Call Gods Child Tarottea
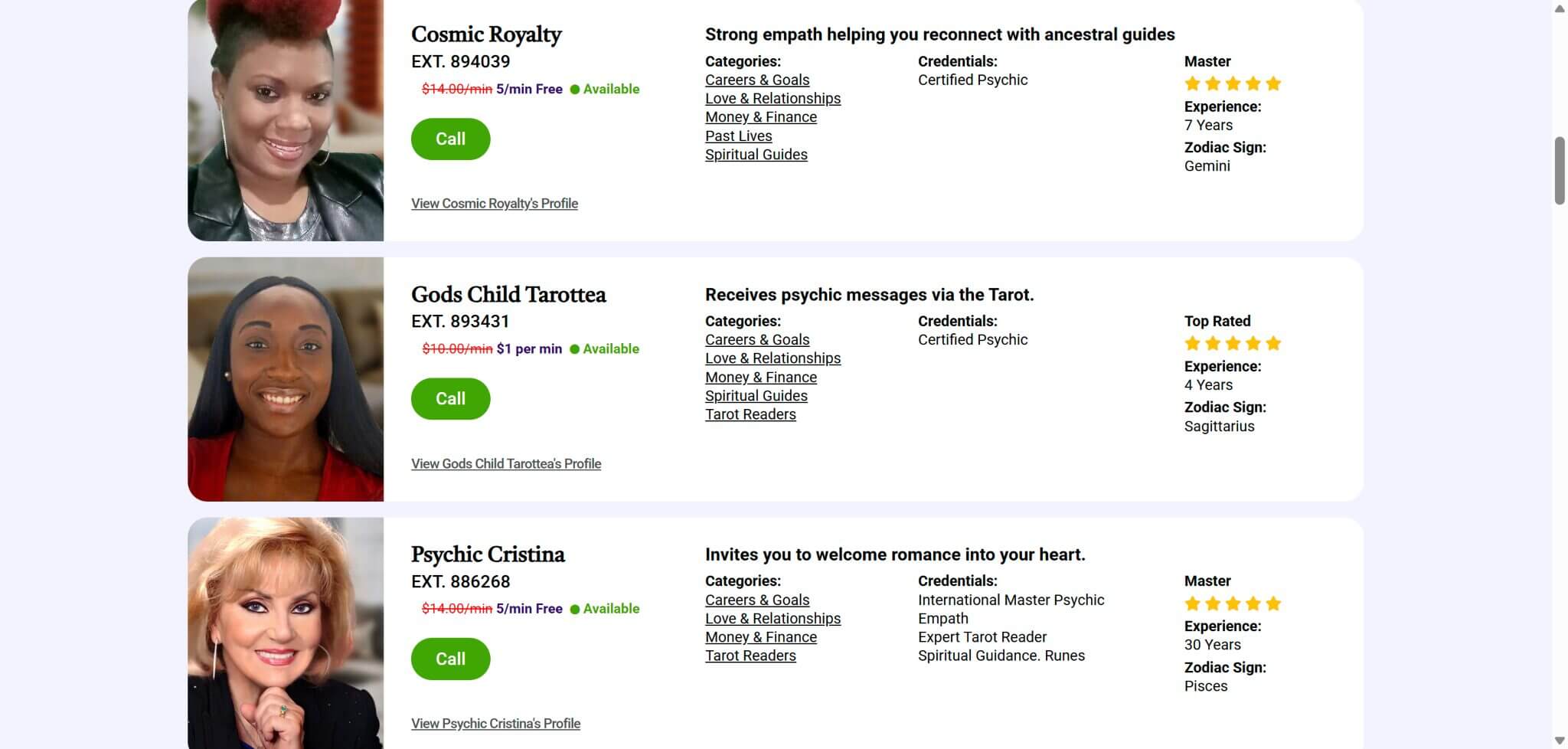Image resolution: width=1568 pixels, height=749 pixels. pyautogui.click(x=450, y=398)
